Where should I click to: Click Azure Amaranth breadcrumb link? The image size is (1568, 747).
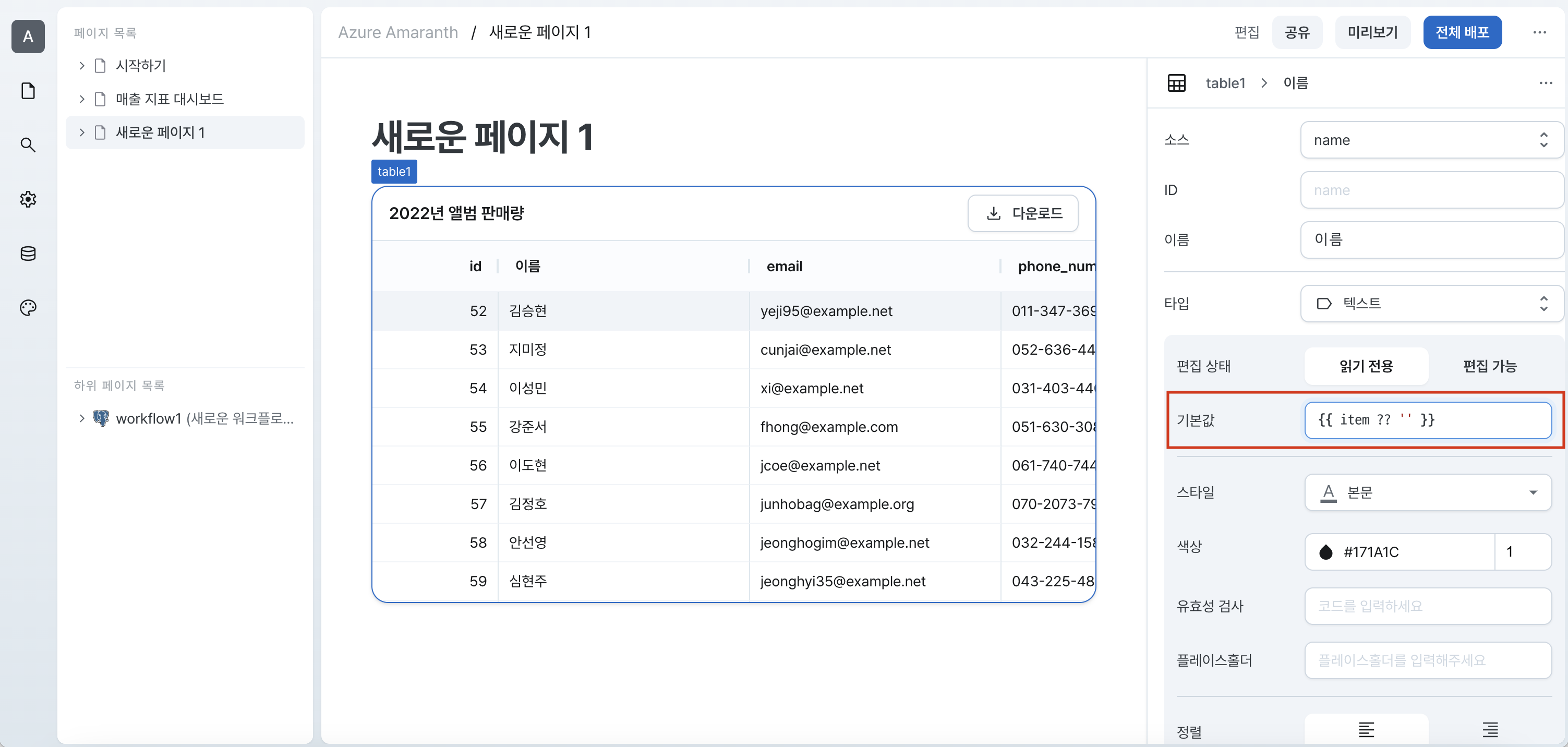click(x=398, y=32)
